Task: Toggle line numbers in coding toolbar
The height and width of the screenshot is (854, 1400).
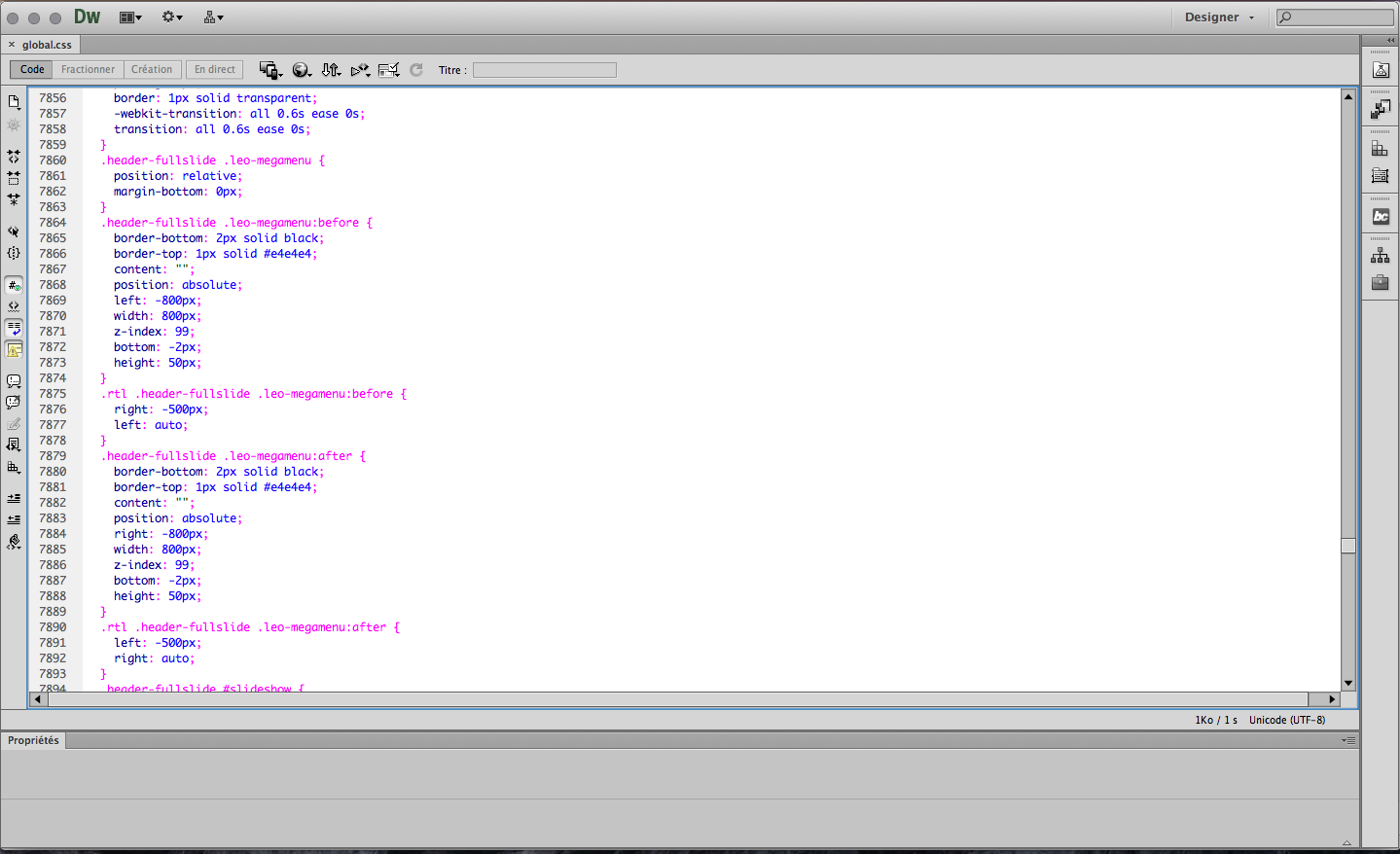Action: (x=14, y=285)
